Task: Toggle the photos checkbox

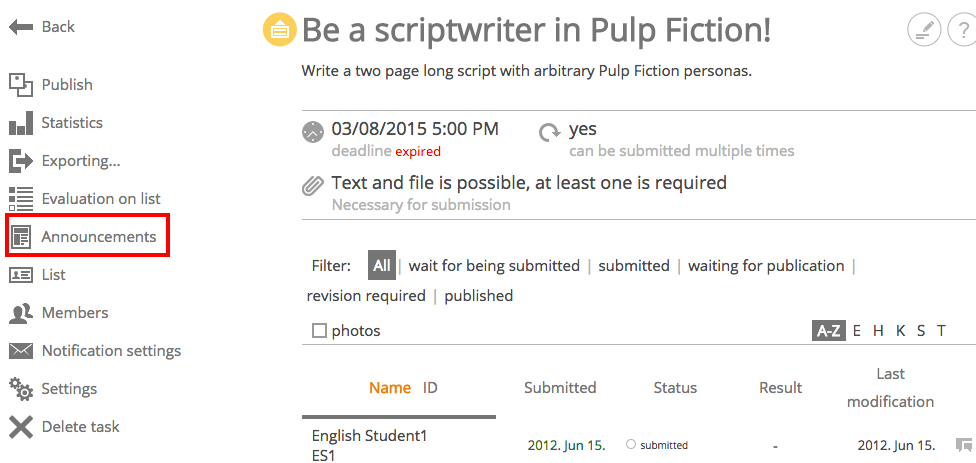Action: 319,331
